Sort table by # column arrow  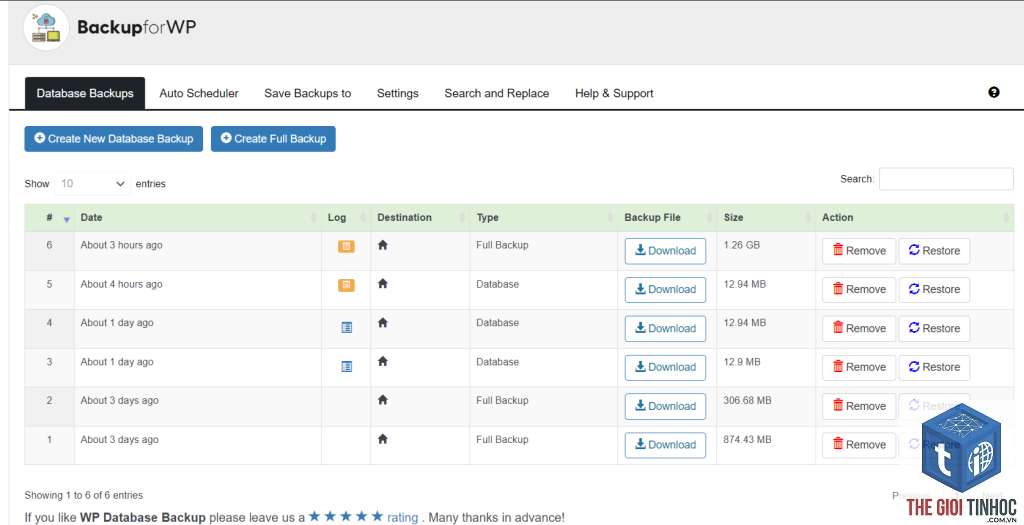tap(66, 219)
